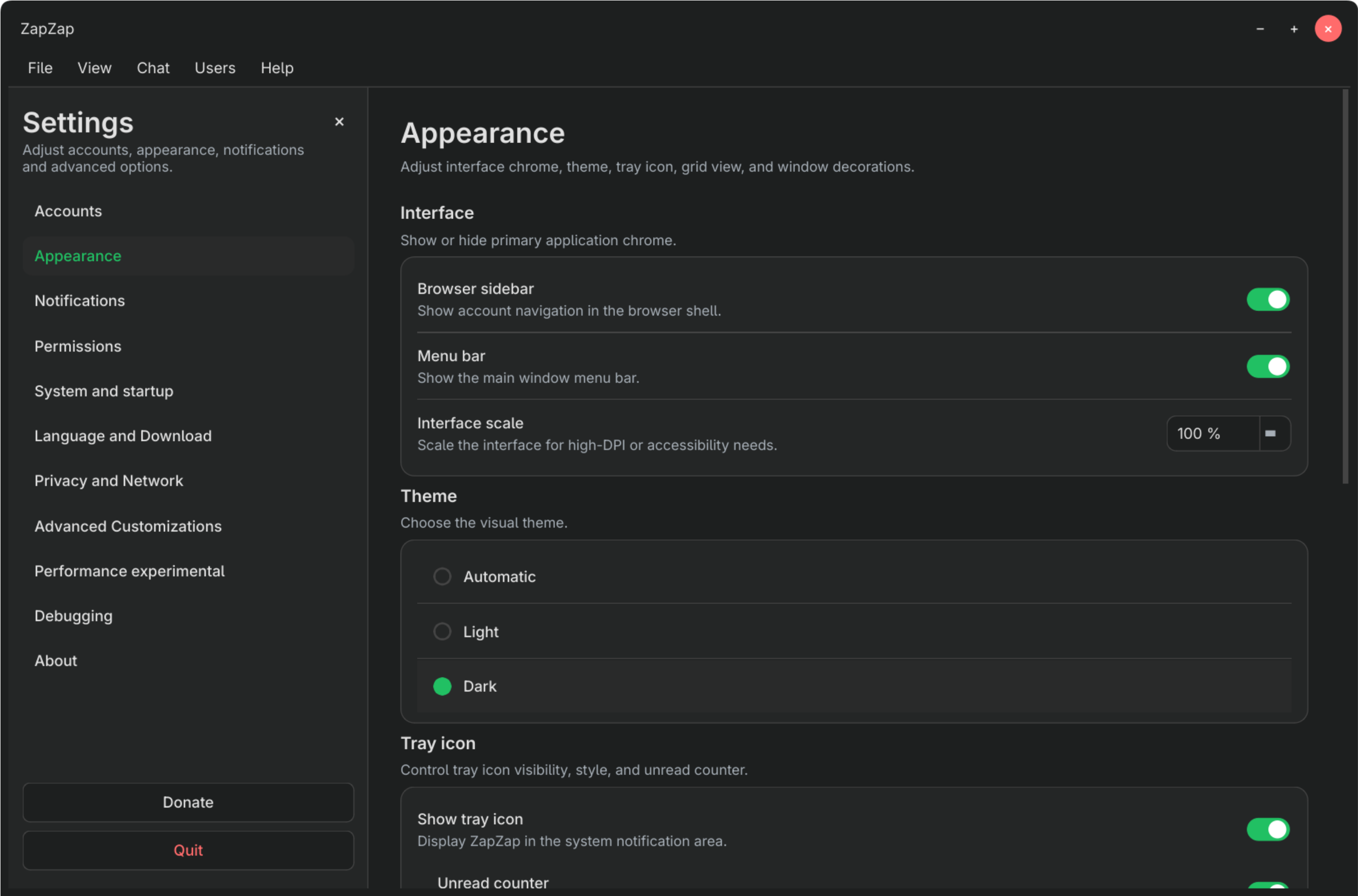Click the Unread counter label
This screenshot has width=1358, height=896.
493,883
